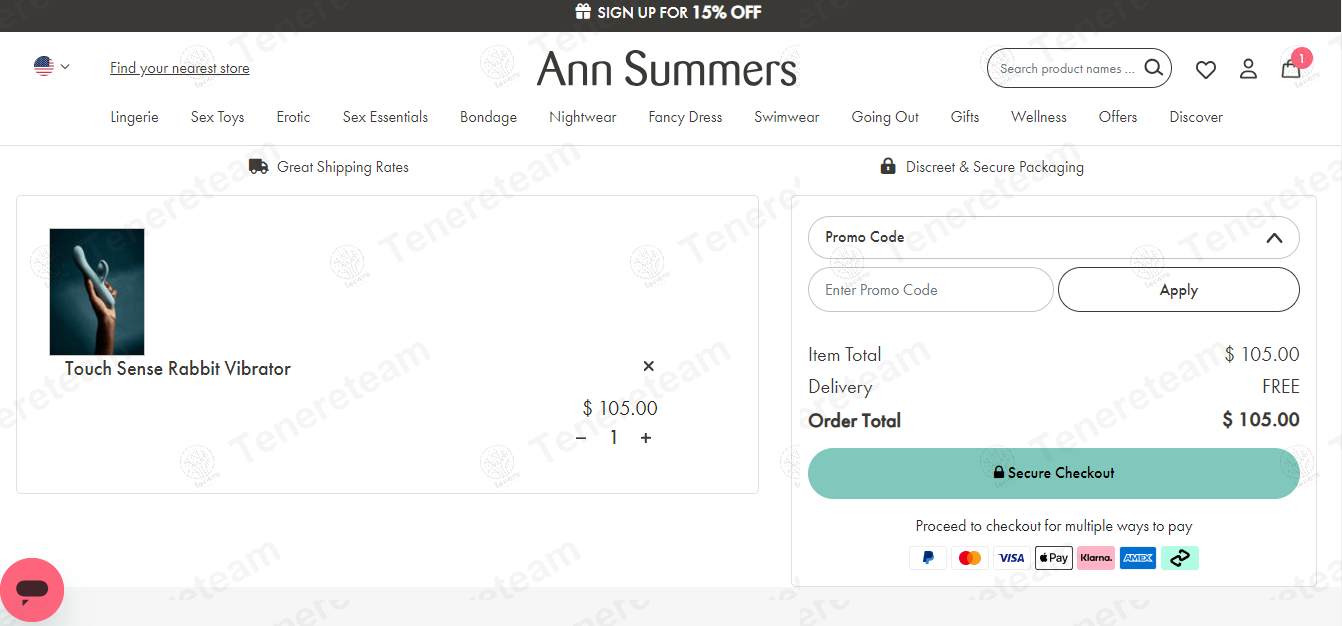The width and height of the screenshot is (1342, 626).
Task: Click the Klarna payment icon
Action: pos(1096,558)
